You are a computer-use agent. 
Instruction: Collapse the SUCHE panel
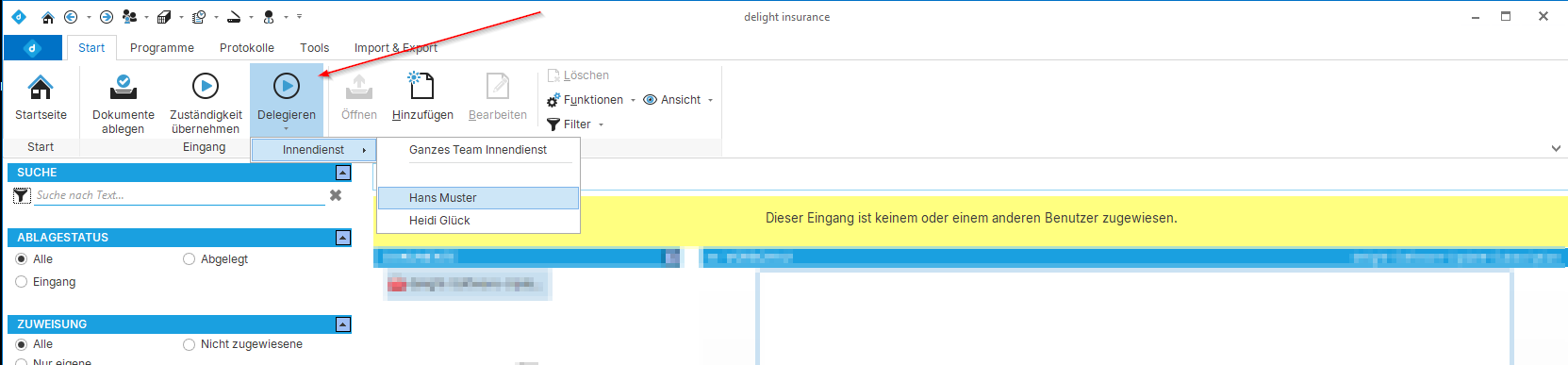[x=343, y=173]
